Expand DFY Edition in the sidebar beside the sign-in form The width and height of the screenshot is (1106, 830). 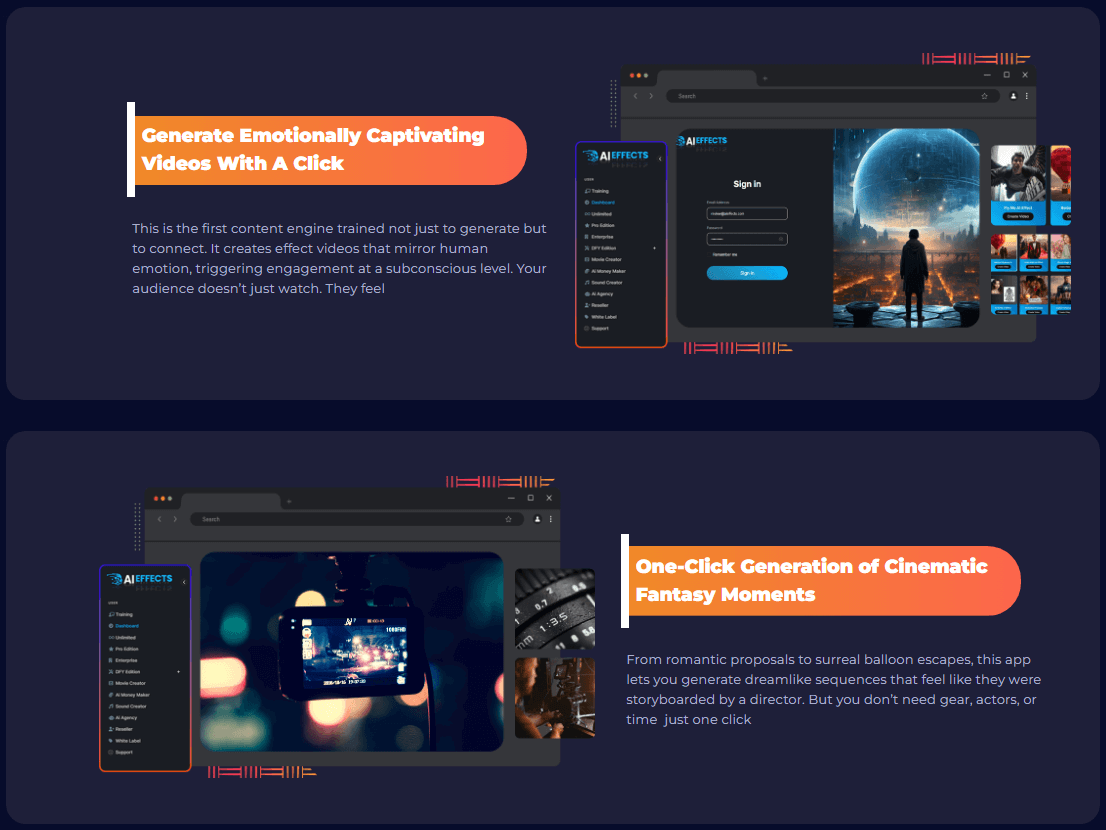pyautogui.click(x=655, y=248)
